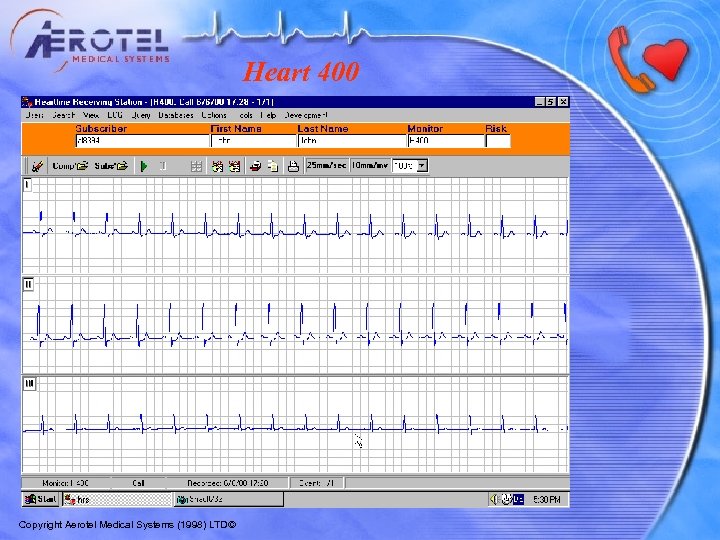
Task: Open the Help menu
Action: 268,115
